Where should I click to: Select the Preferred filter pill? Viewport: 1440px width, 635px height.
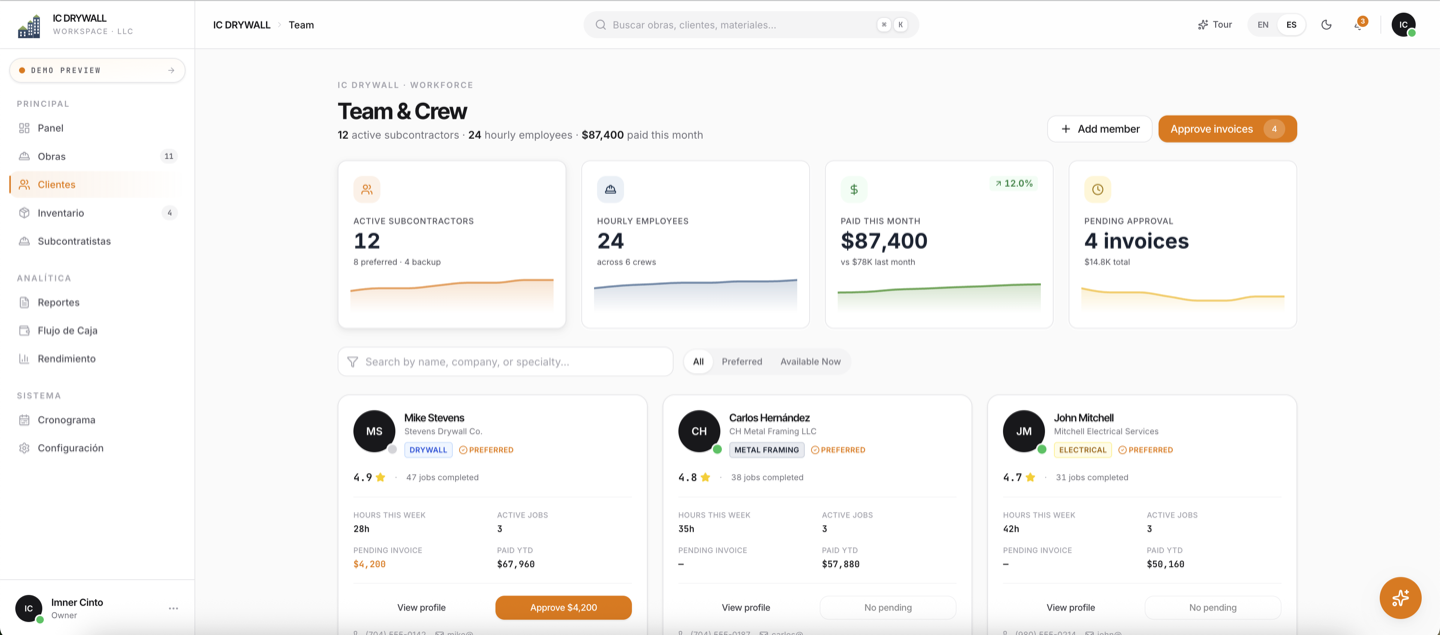pyautogui.click(x=742, y=362)
